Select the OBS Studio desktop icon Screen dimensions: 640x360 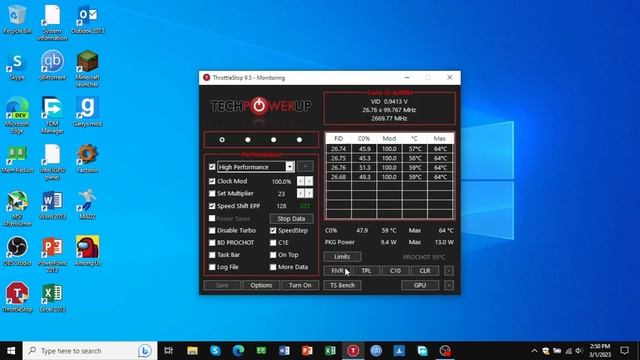pos(17,251)
